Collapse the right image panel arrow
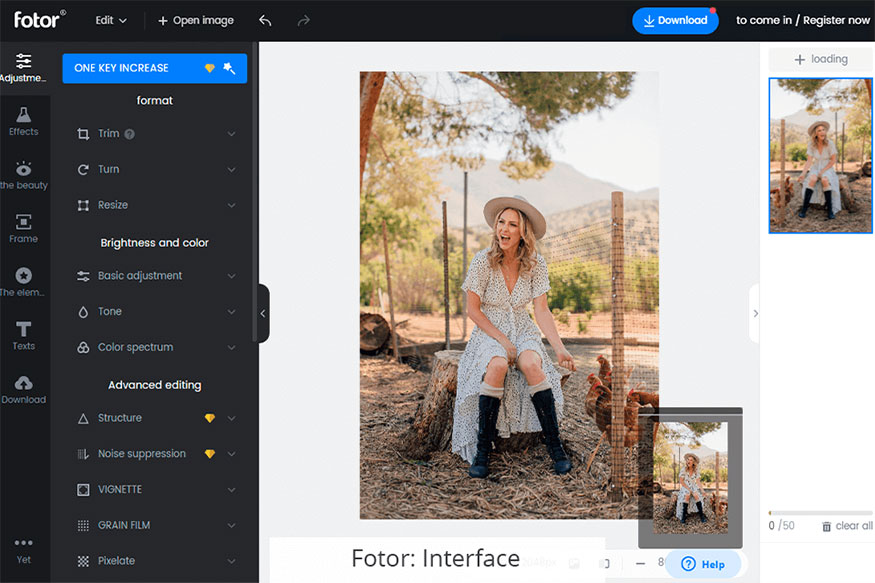 click(x=755, y=314)
